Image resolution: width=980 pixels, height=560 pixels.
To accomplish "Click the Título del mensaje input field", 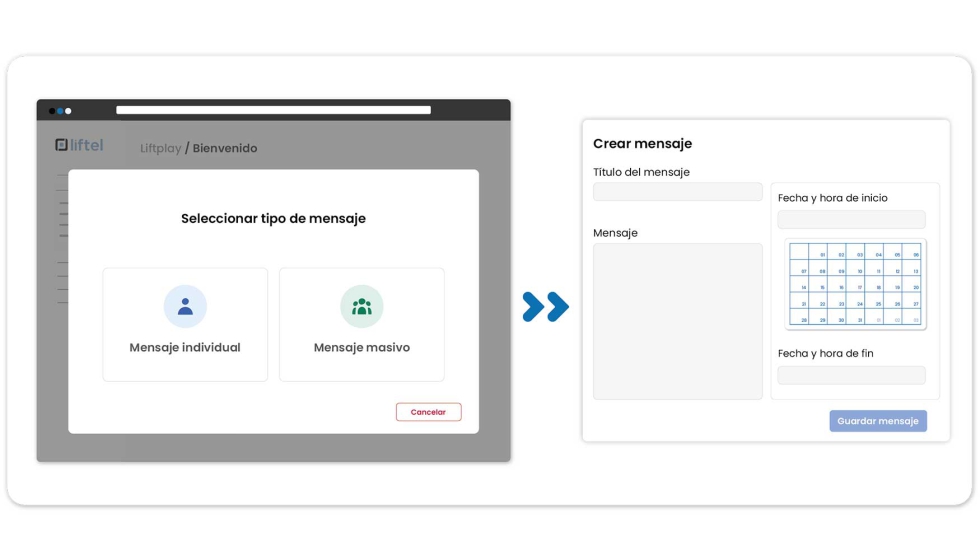I will (677, 192).
